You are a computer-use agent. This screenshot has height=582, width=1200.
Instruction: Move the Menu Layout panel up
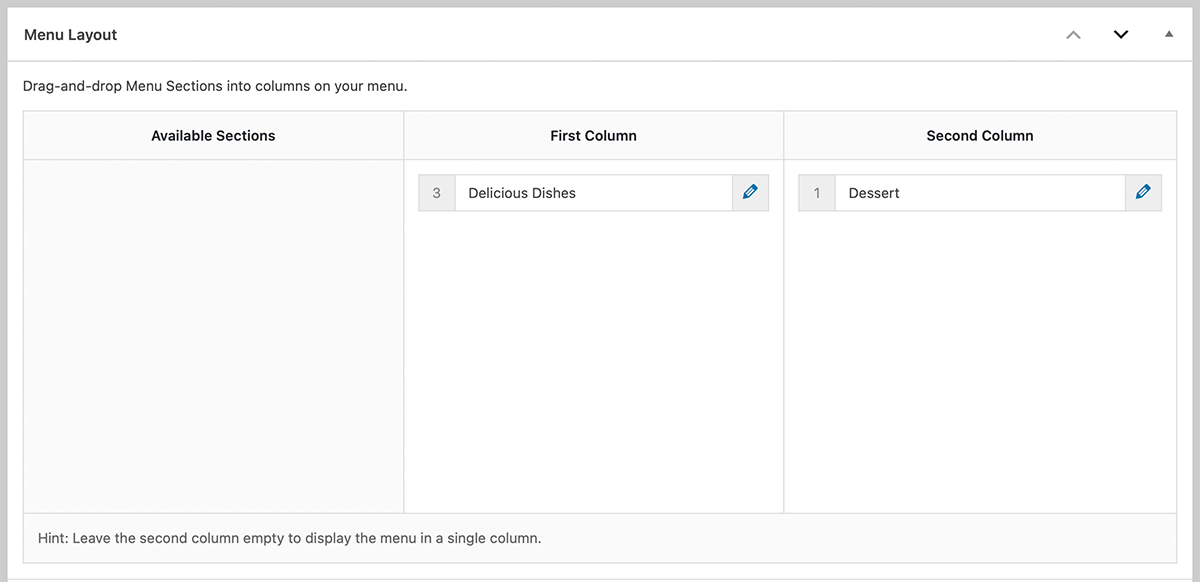pyautogui.click(x=1073, y=35)
